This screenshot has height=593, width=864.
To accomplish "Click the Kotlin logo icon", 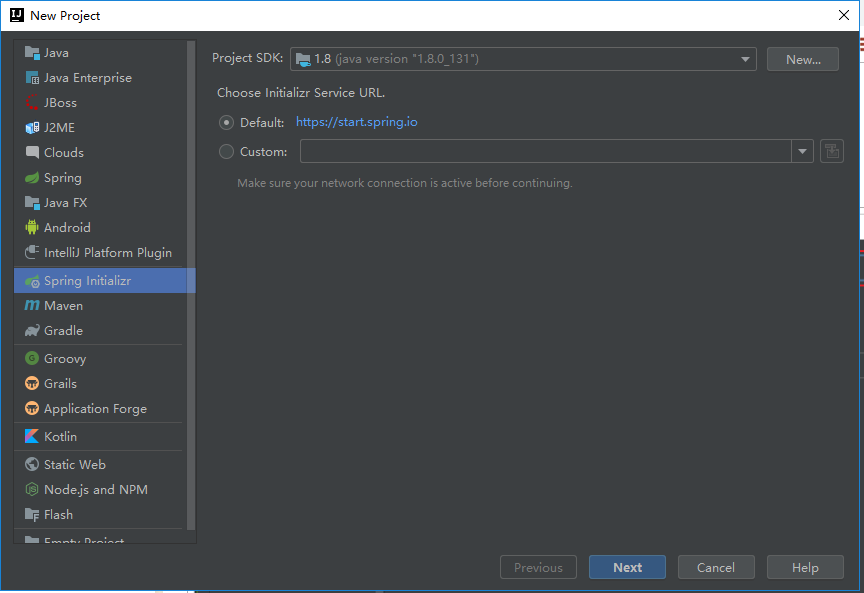I will [32, 436].
